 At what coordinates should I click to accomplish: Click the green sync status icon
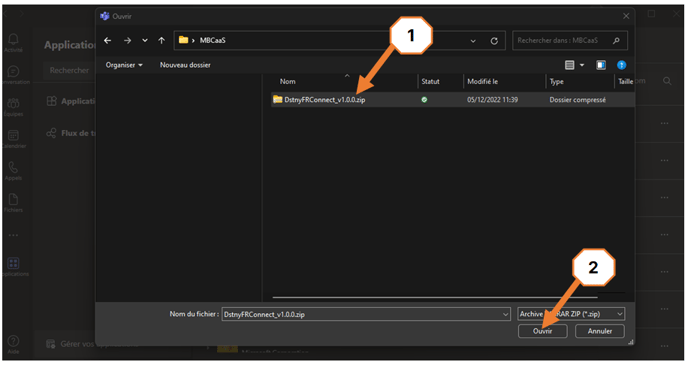(x=424, y=100)
